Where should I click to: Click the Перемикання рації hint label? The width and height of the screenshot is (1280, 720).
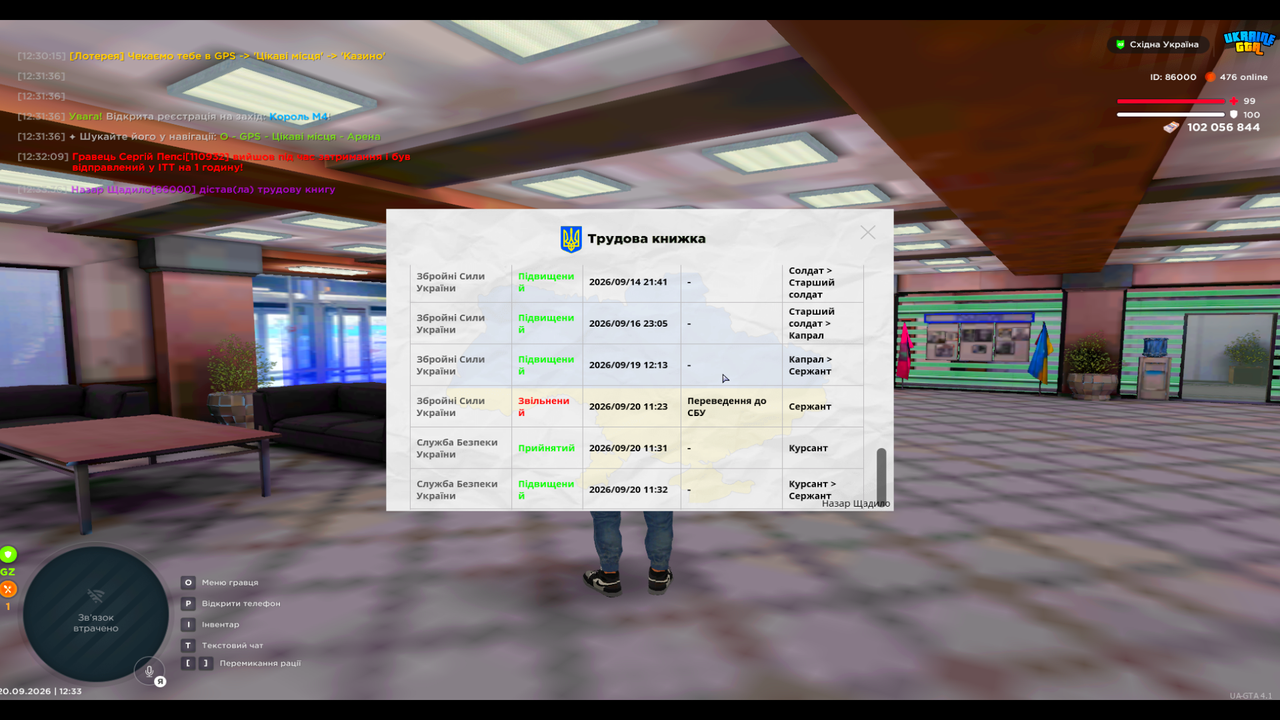pos(260,663)
